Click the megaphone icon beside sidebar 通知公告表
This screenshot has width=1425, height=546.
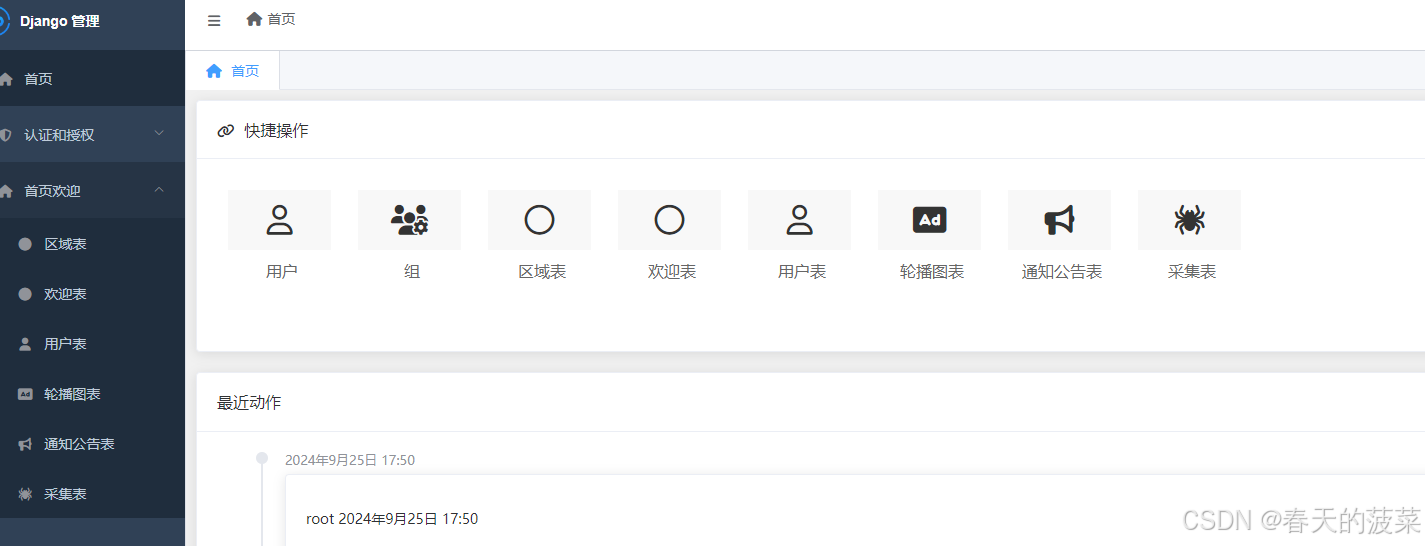coord(25,444)
